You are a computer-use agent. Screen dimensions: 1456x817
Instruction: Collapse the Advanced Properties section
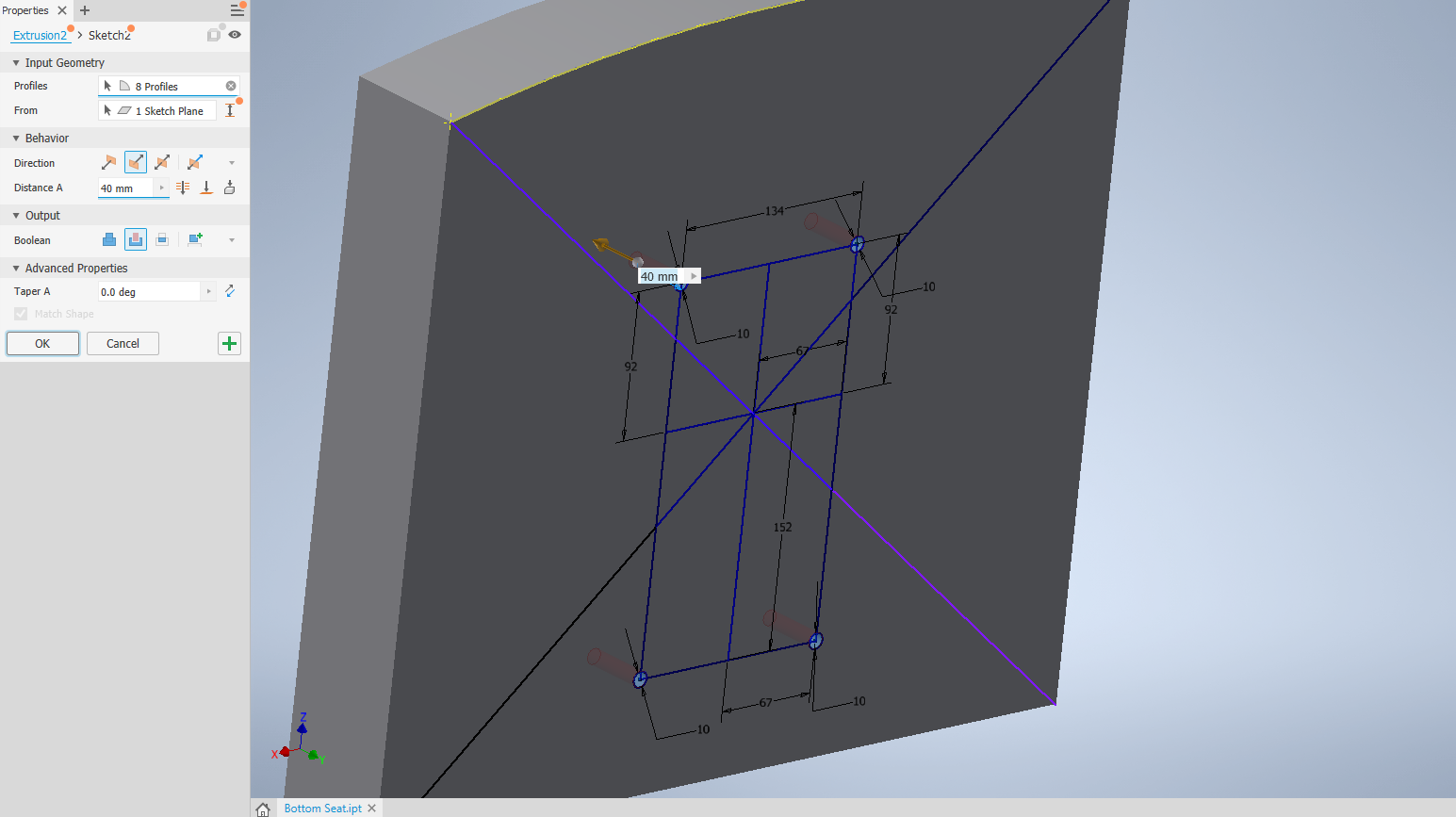coord(18,268)
